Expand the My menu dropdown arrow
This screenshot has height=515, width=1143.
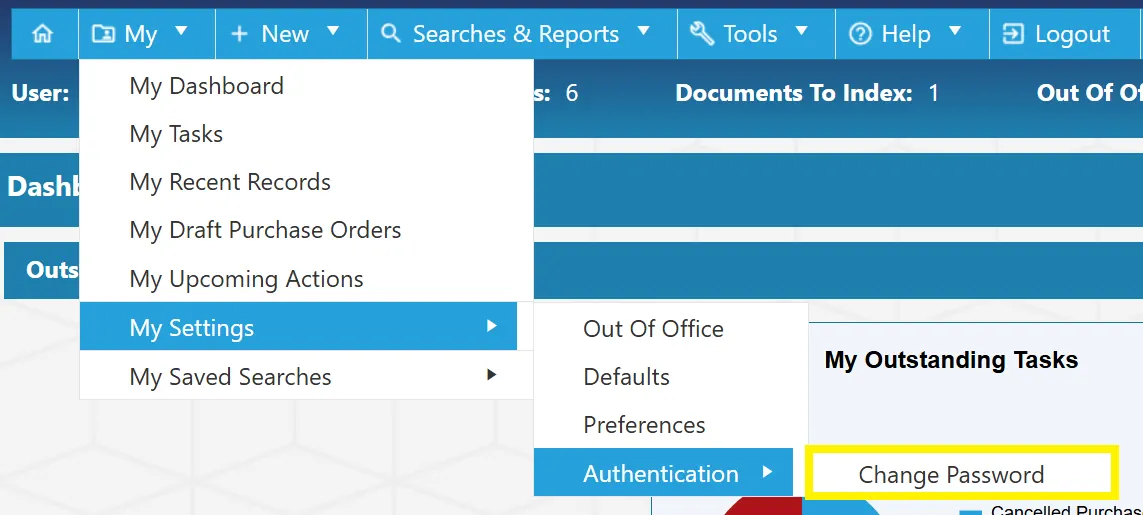(182, 31)
